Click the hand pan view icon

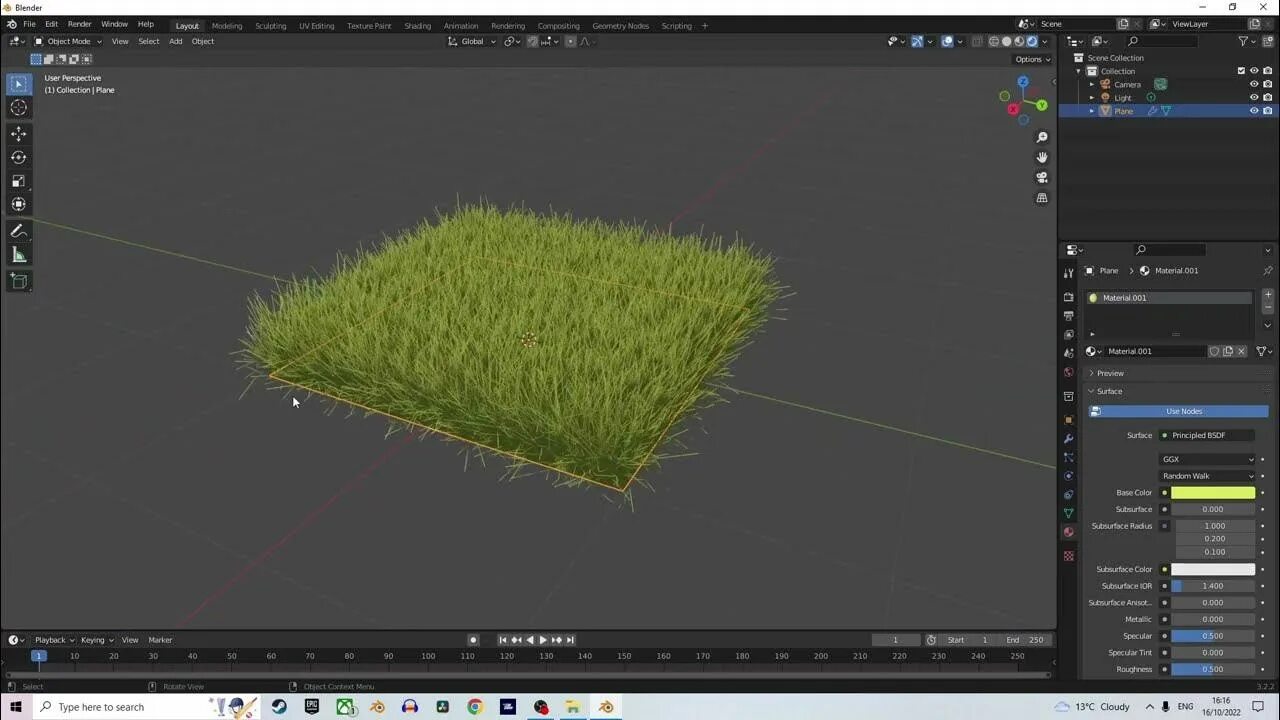[1042, 157]
